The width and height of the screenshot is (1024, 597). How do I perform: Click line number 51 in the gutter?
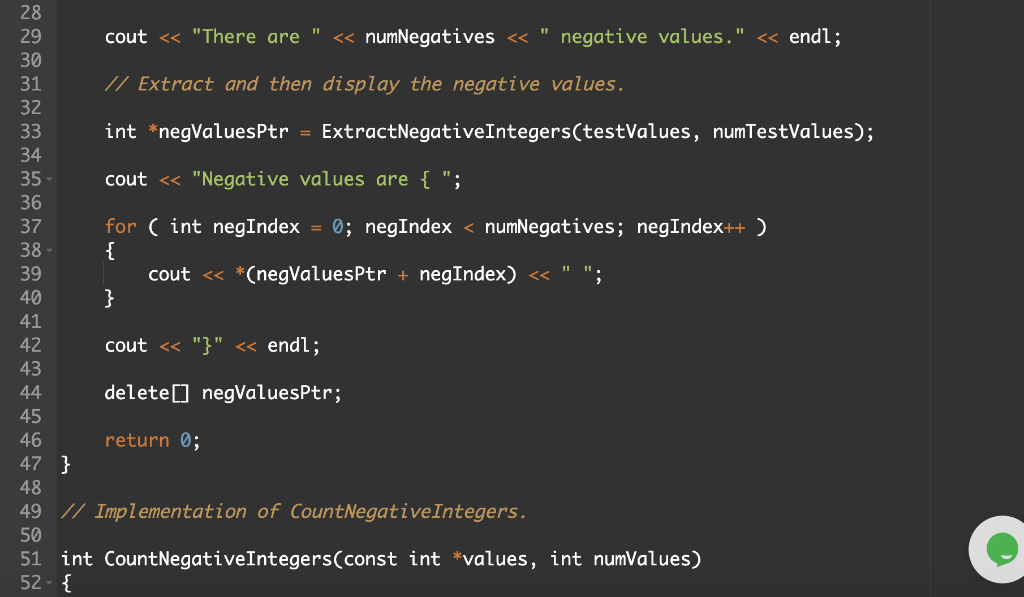pos(30,559)
